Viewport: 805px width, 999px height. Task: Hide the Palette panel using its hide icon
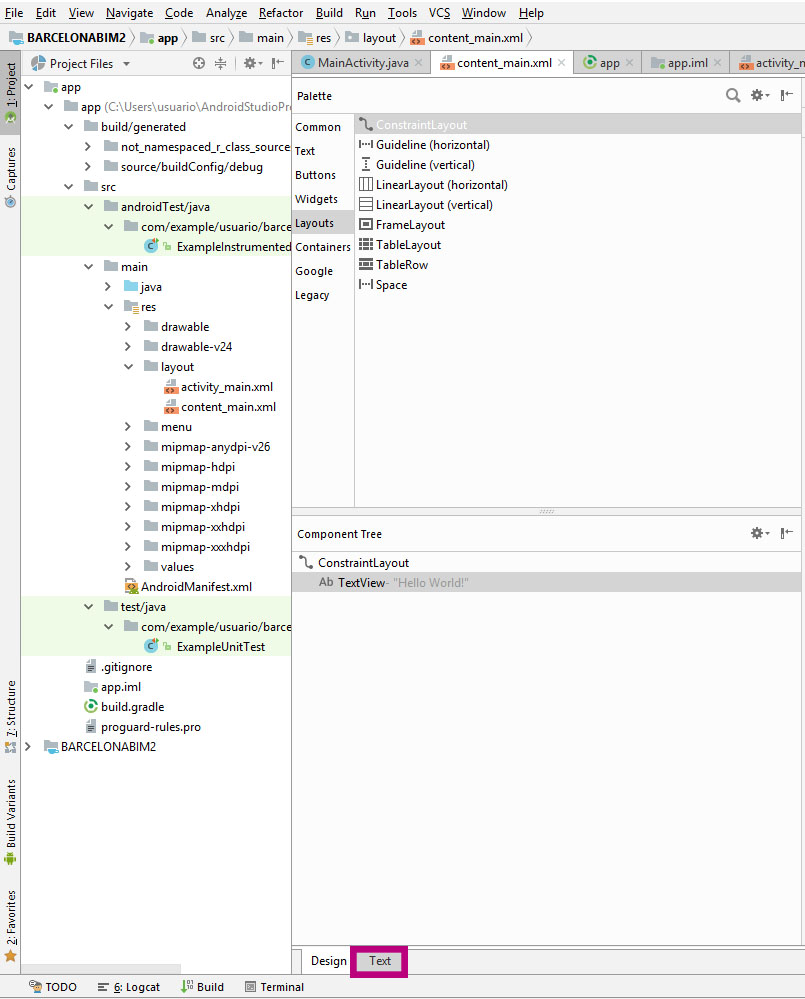click(788, 95)
